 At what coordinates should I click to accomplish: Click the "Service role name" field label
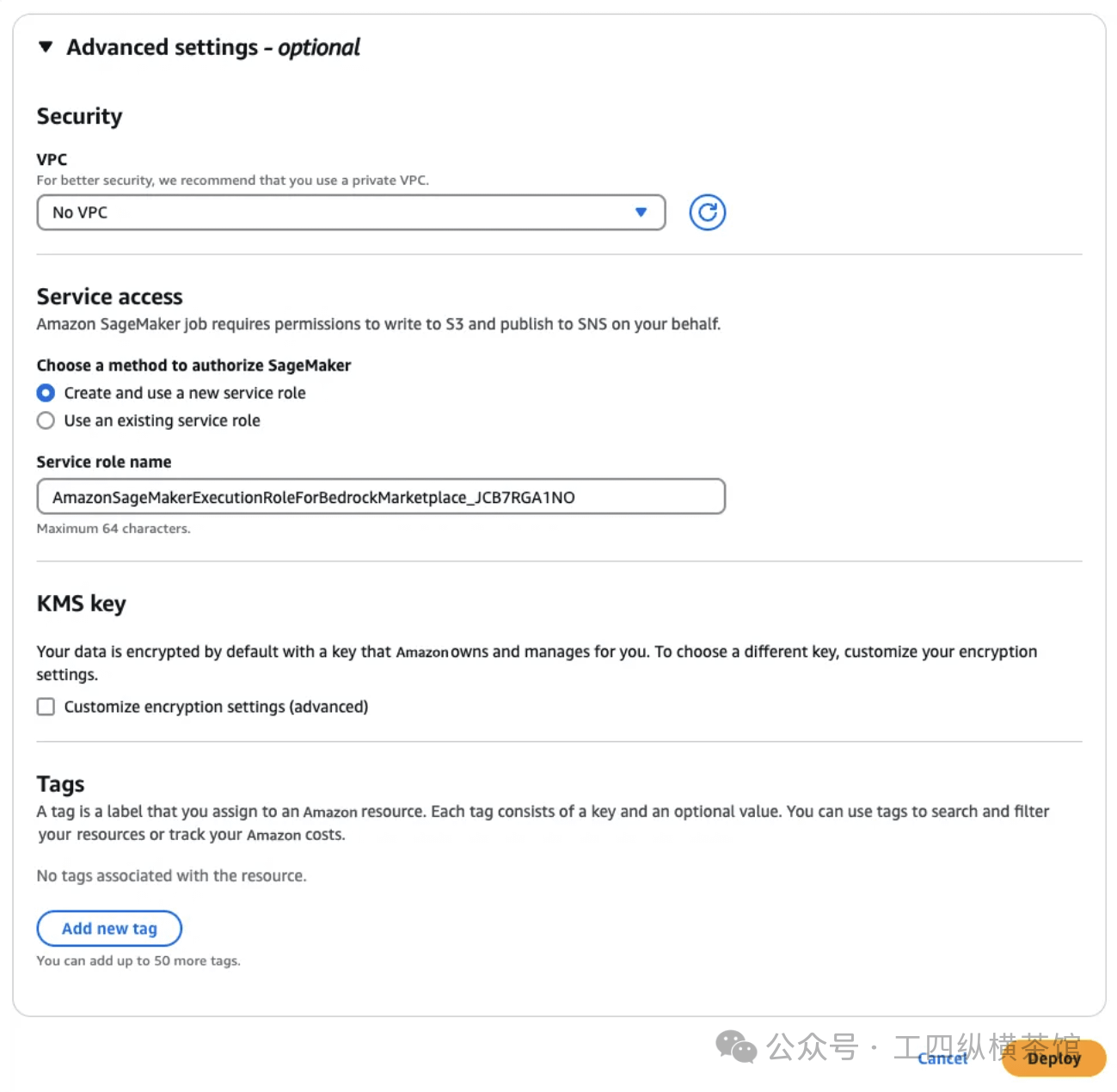(x=104, y=462)
